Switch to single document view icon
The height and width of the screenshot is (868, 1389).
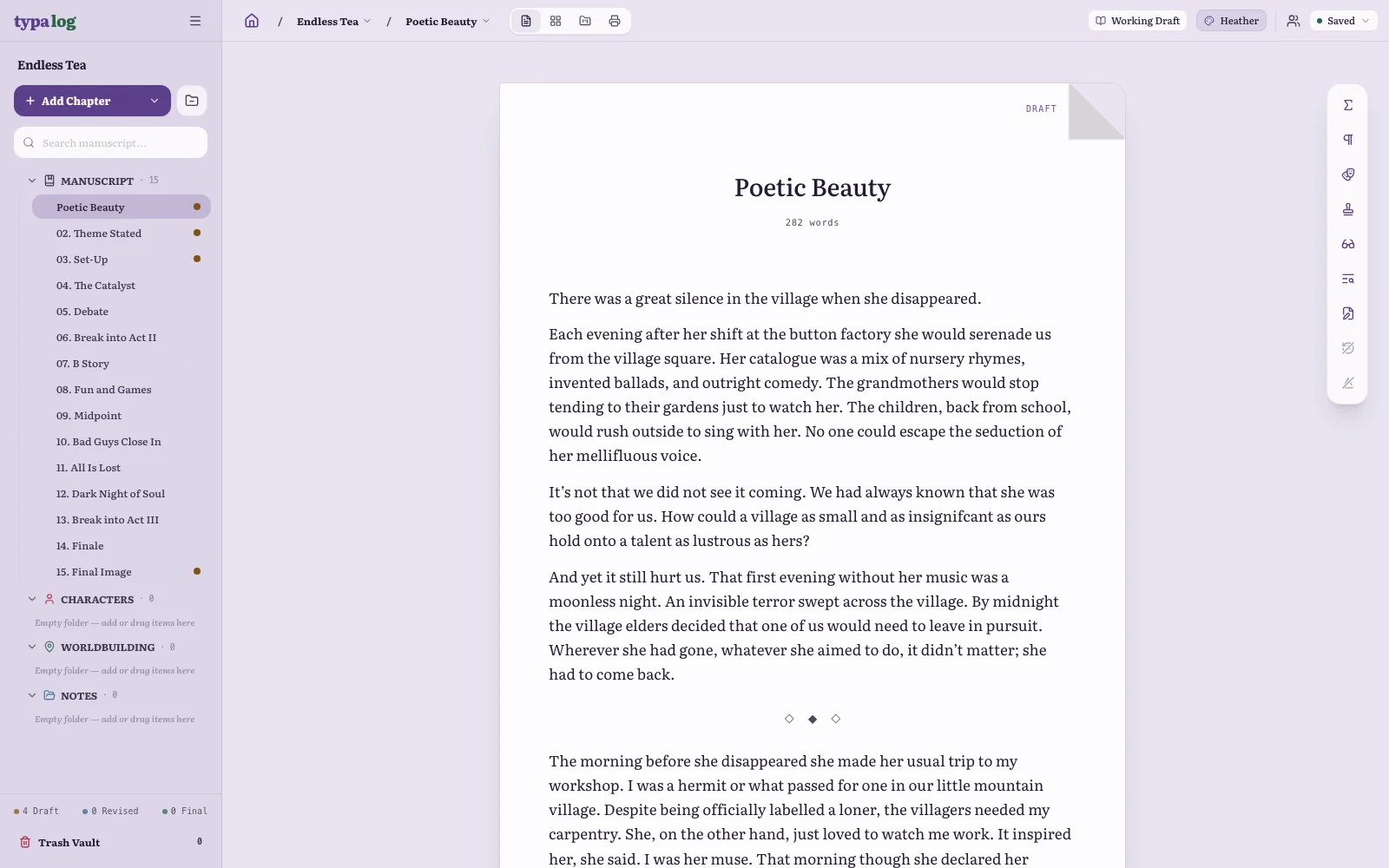click(x=526, y=21)
